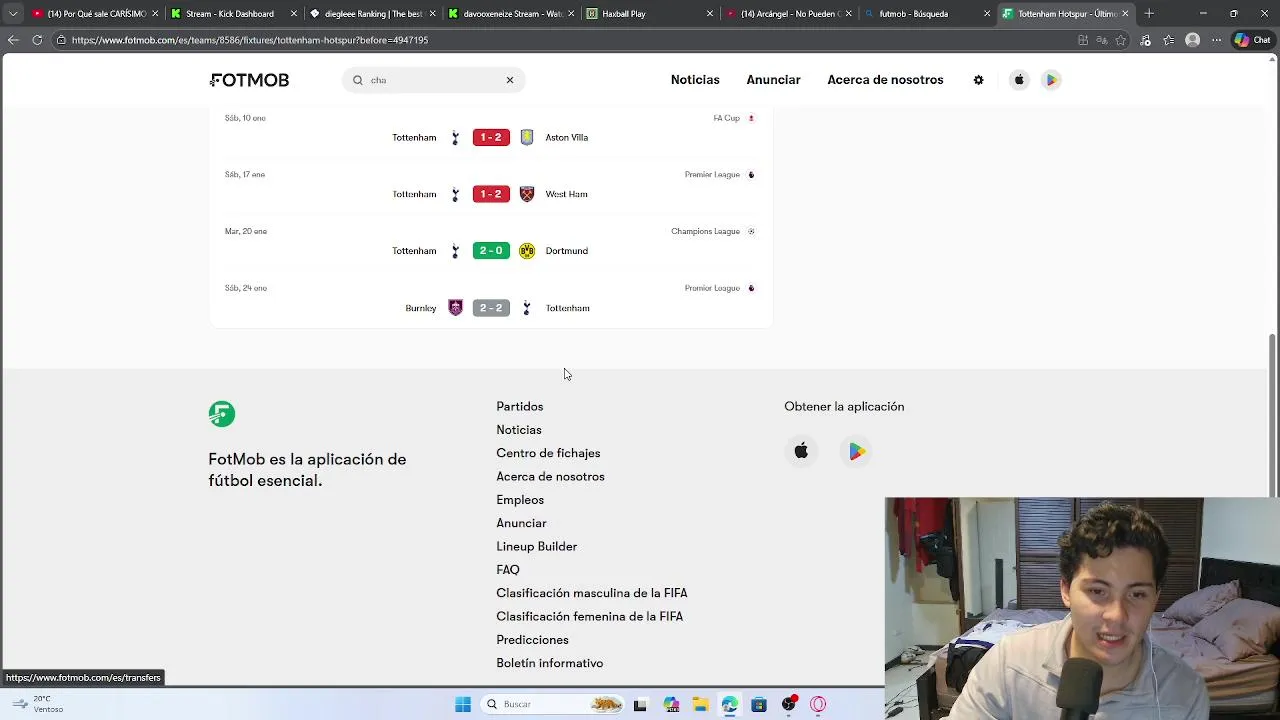Open Partidos link in footer
Viewport: 1280px width, 720px height.
(x=520, y=407)
